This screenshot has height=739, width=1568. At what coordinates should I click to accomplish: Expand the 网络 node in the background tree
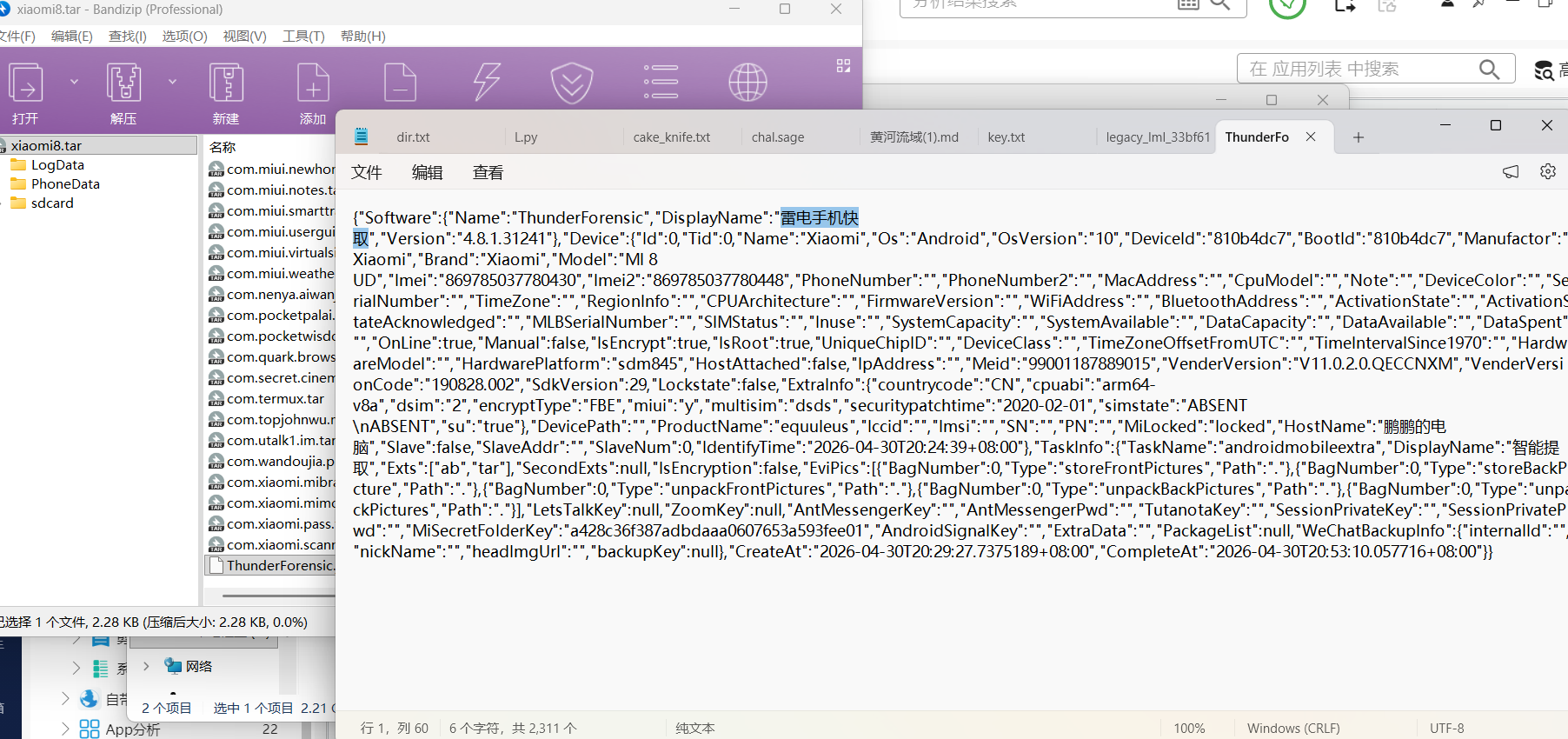tap(146, 666)
